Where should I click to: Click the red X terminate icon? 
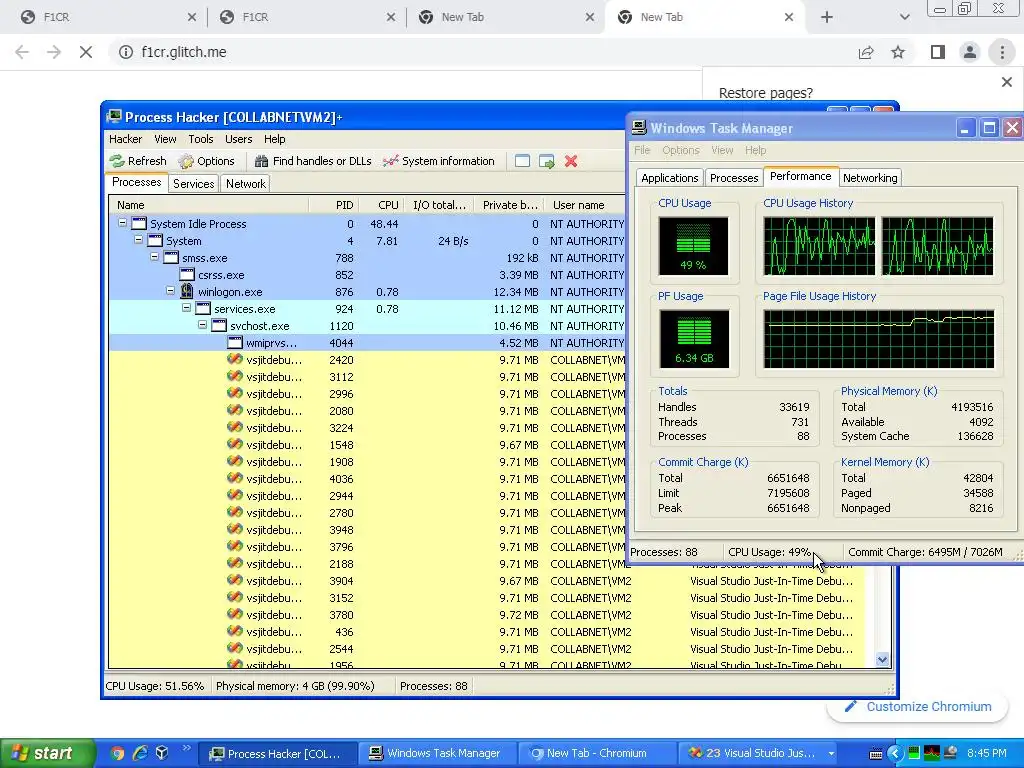[x=571, y=161]
